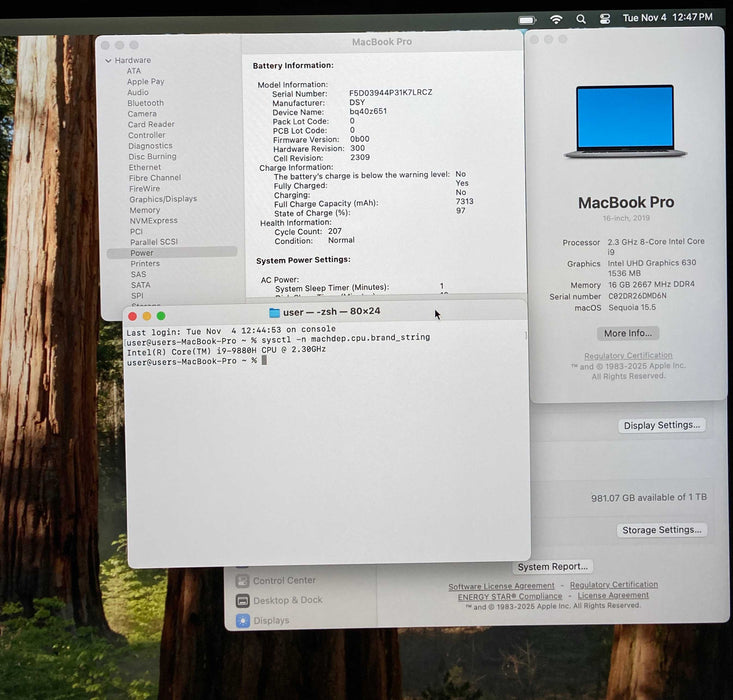
Task: Select Controller in hardware list
Action: (x=147, y=135)
